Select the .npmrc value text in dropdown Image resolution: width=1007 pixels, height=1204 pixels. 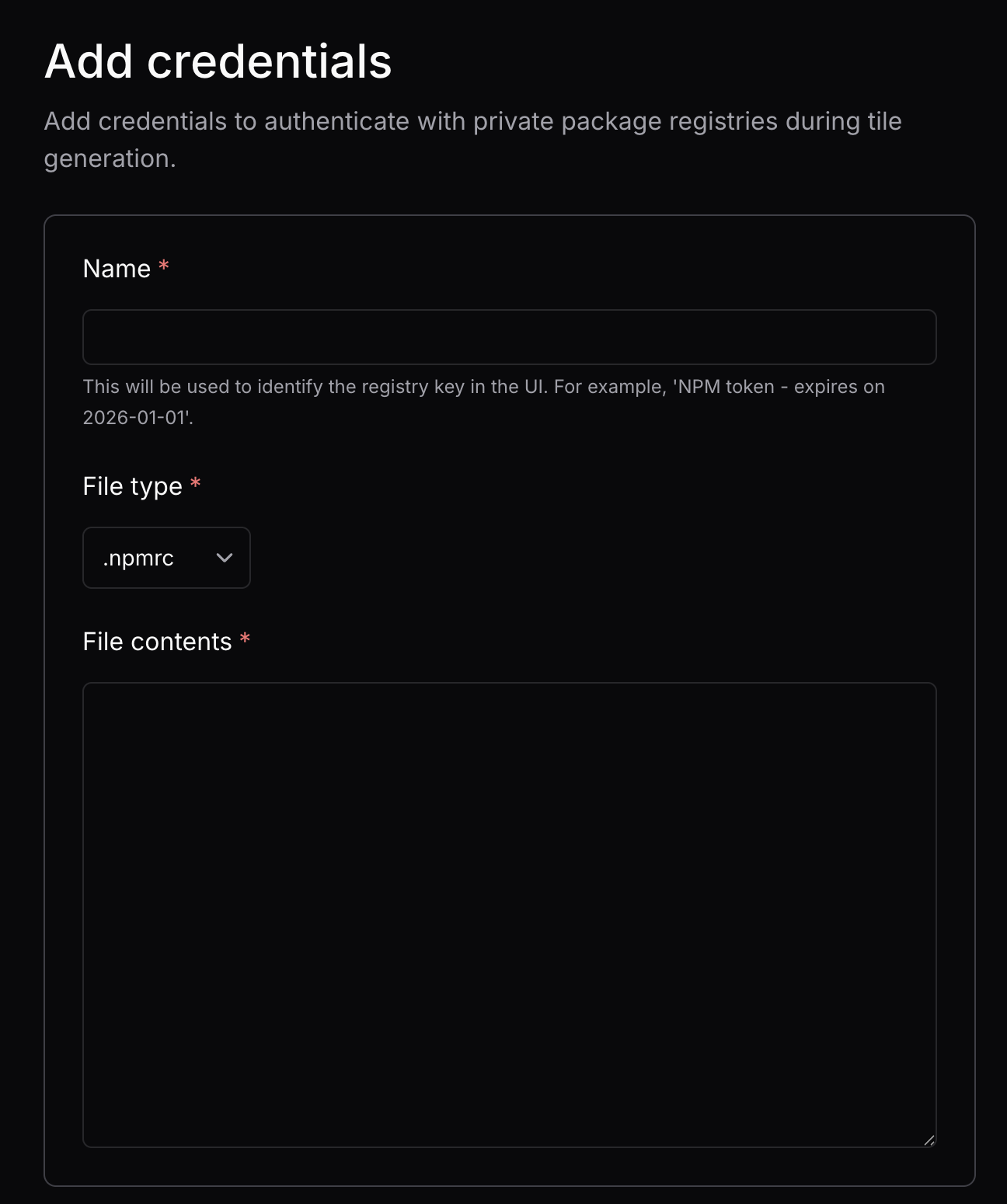click(138, 558)
